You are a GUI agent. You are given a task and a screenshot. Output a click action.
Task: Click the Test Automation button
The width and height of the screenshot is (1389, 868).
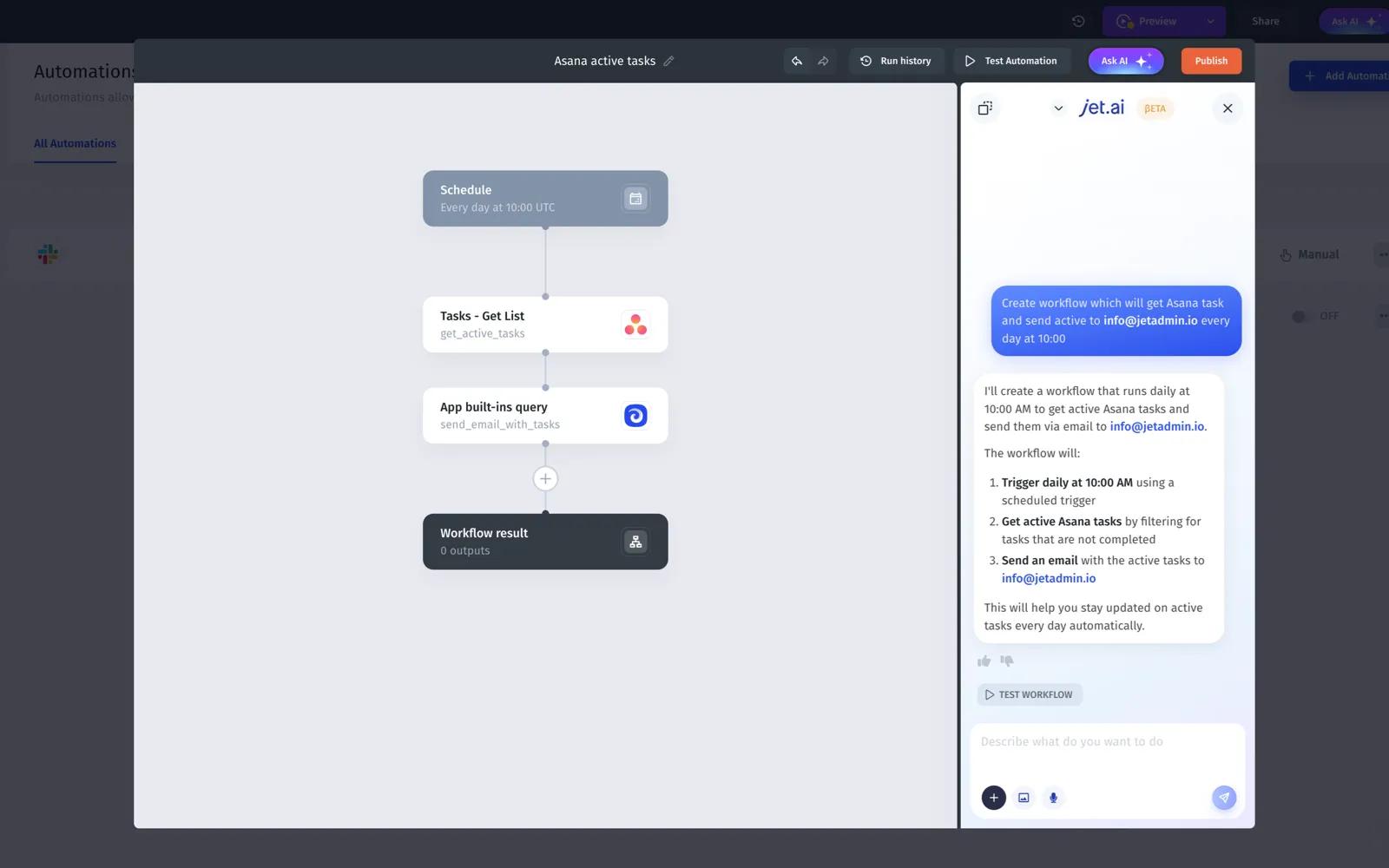click(1011, 61)
